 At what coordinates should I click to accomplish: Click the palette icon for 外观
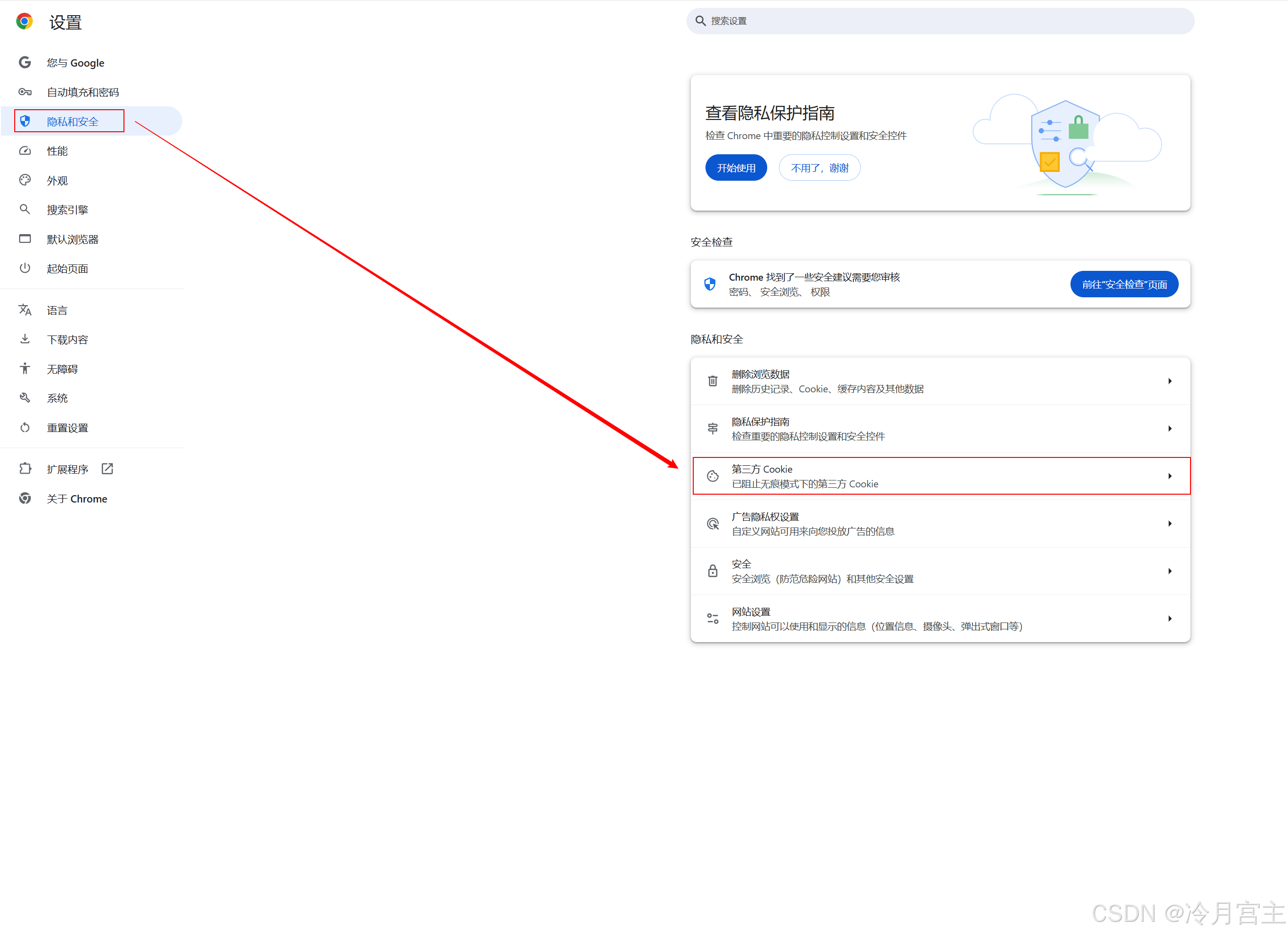pyautogui.click(x=24, y=180)
